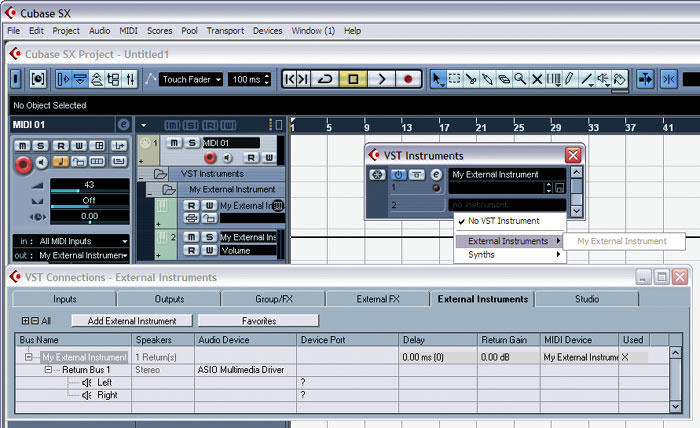
Task: Collapse the My External Instrument folder track
Action: click(150, 194)
